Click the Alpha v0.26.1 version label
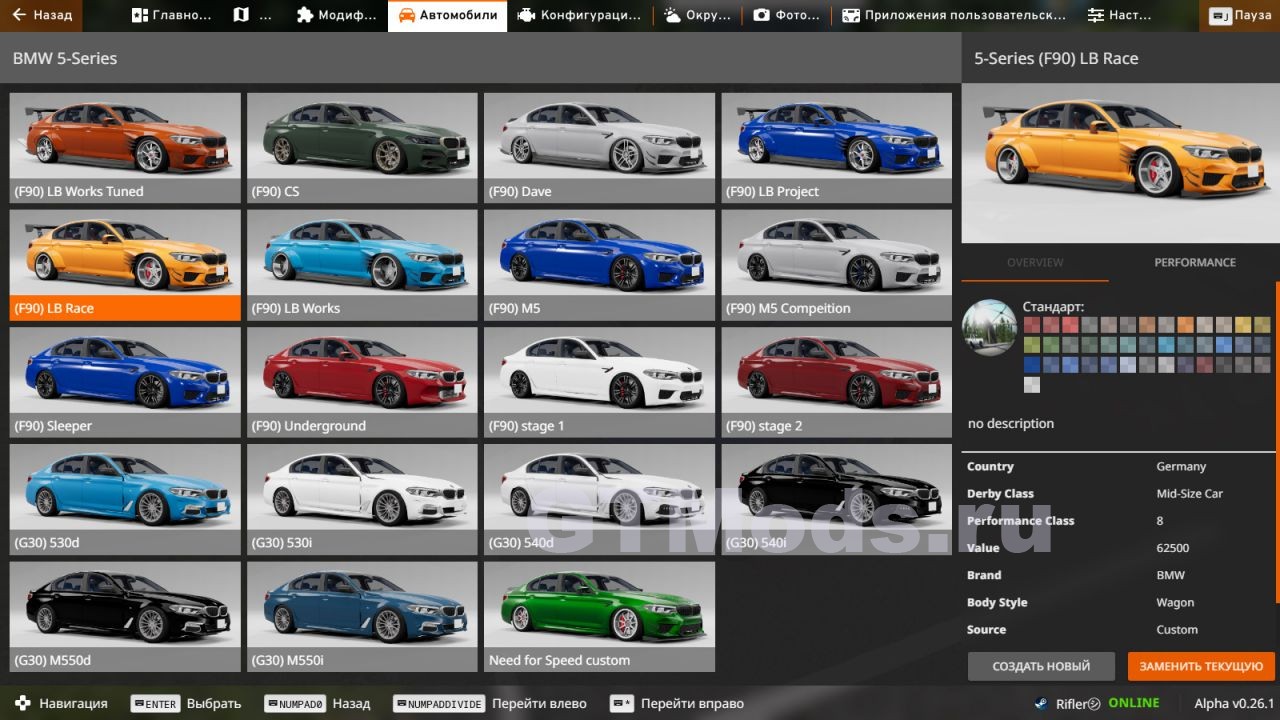This screenshot has width=1280, height=720. tap(1234, 703)
